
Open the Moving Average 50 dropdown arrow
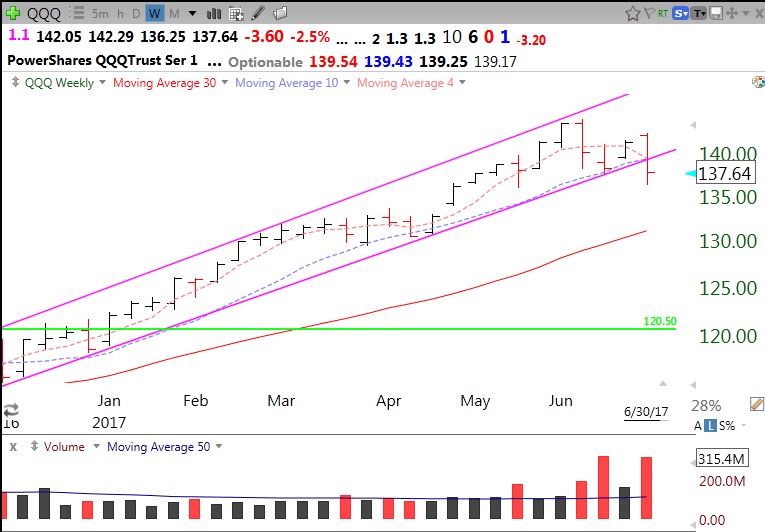pyautogui.click(x=219, y=446)
